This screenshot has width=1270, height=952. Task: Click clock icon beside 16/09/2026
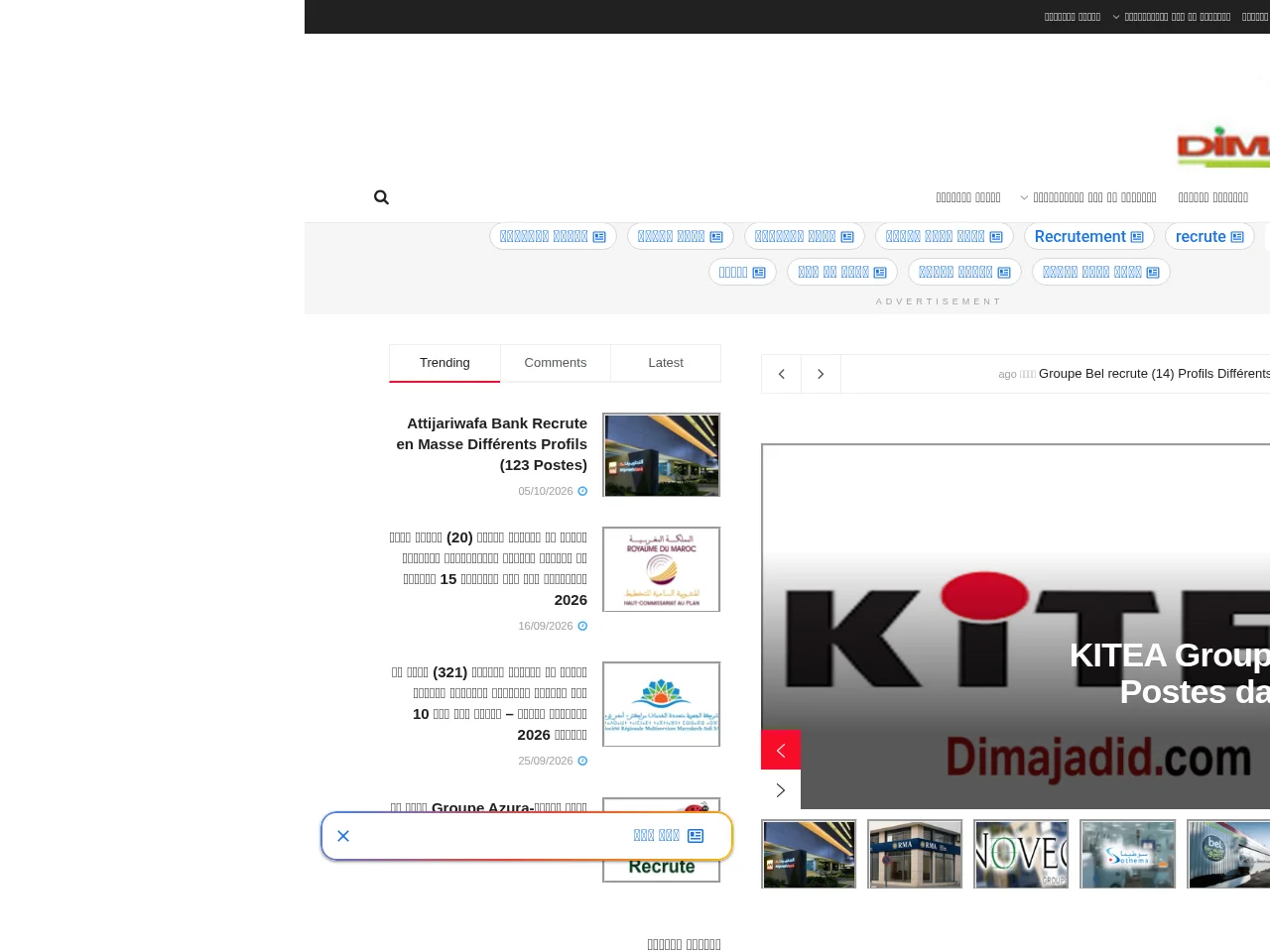(582, 626)
